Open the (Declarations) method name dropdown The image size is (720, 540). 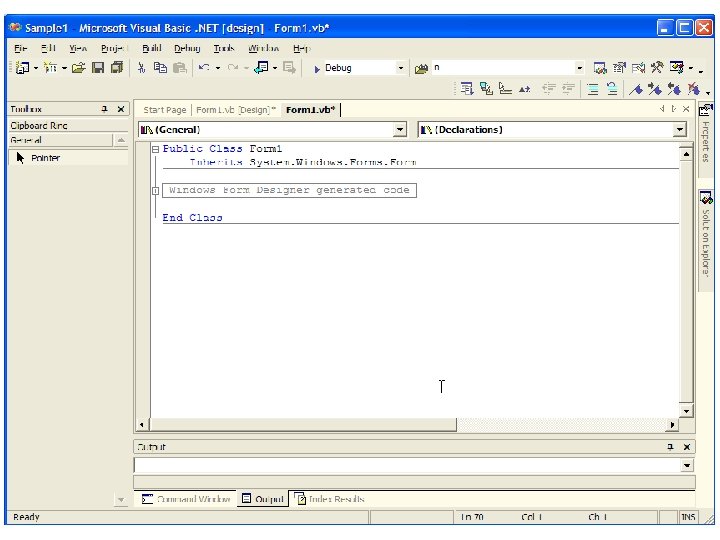point(680,130)
